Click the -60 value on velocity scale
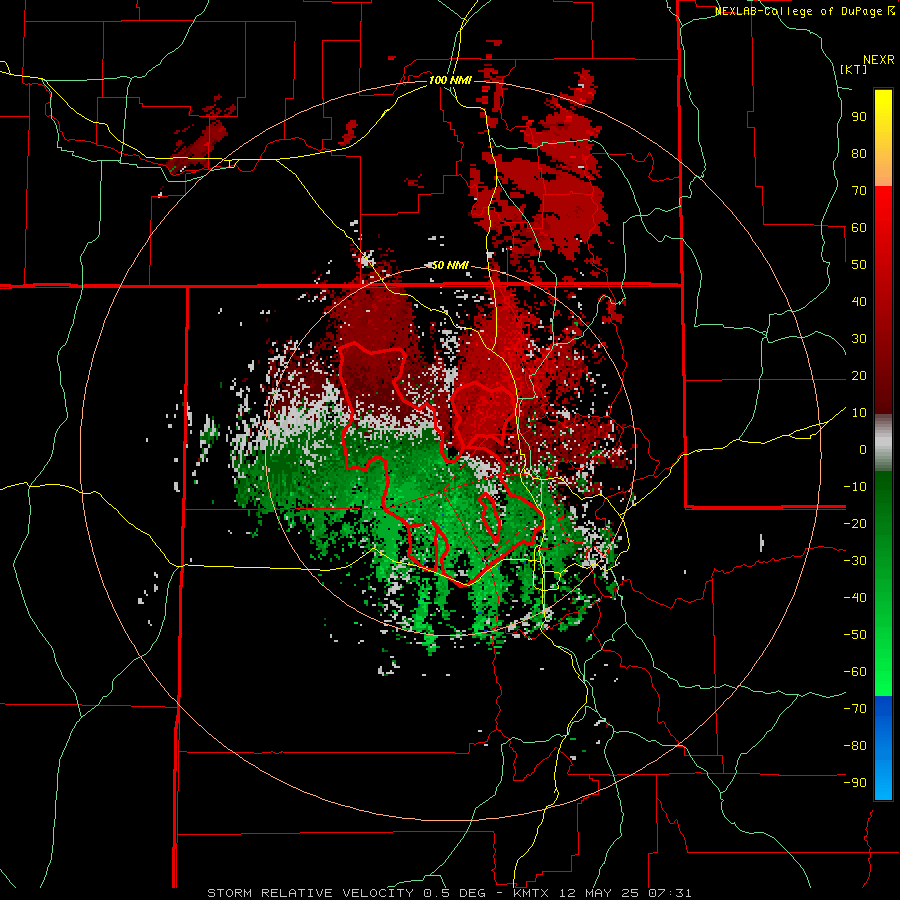The image size is (900, 900). coord(855,672)
